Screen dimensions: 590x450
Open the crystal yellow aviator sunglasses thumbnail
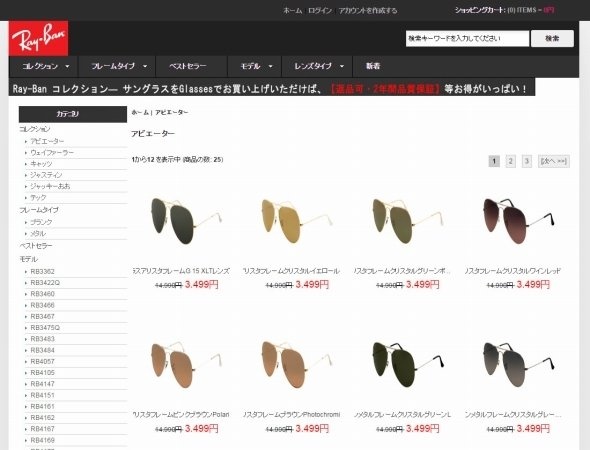click(293, 221)
